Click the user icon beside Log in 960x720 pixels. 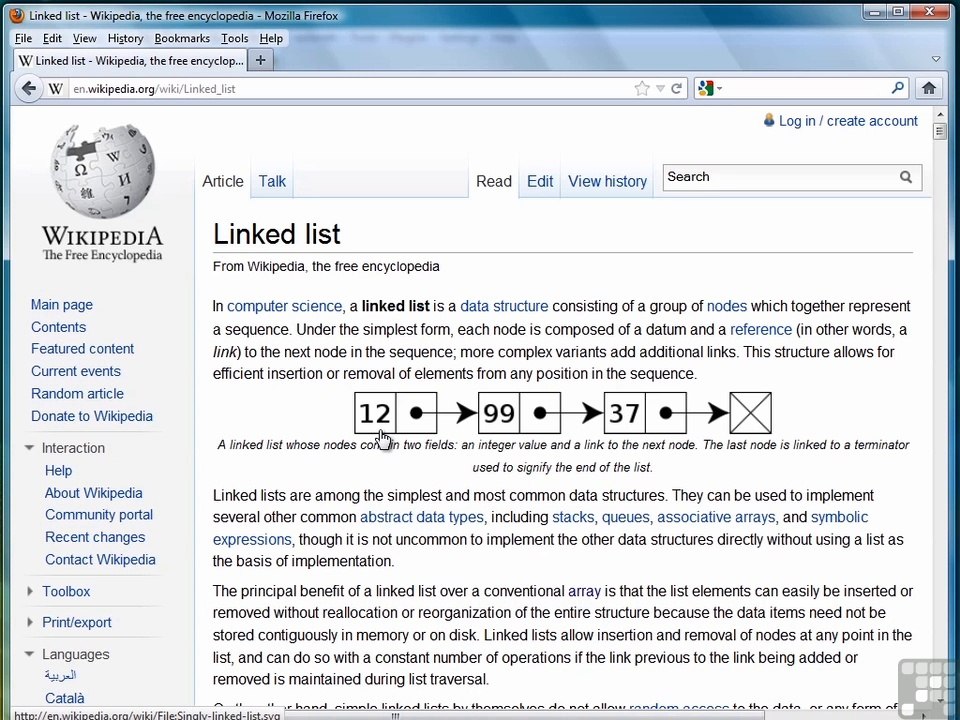pos(769,120)
